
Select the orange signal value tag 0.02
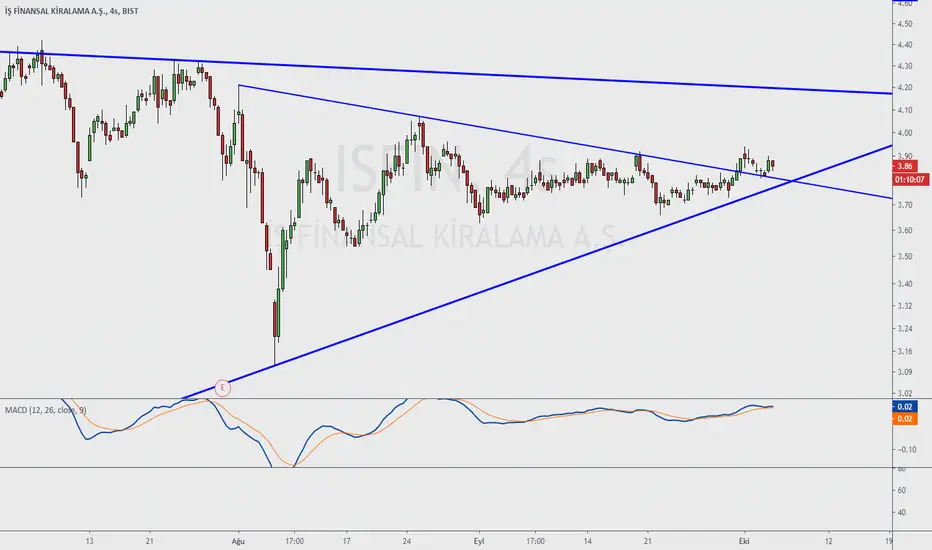pyautogui.click(x=905, y=419)
